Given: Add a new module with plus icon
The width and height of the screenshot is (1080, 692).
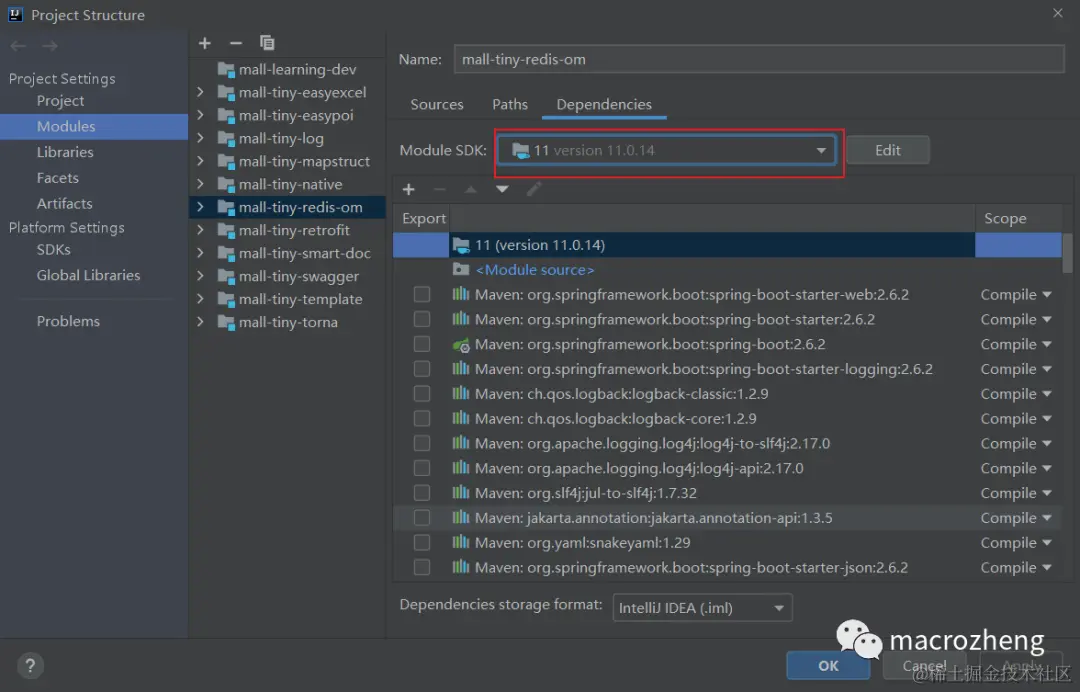Looking at the screenshot, I should click(205, 43).
